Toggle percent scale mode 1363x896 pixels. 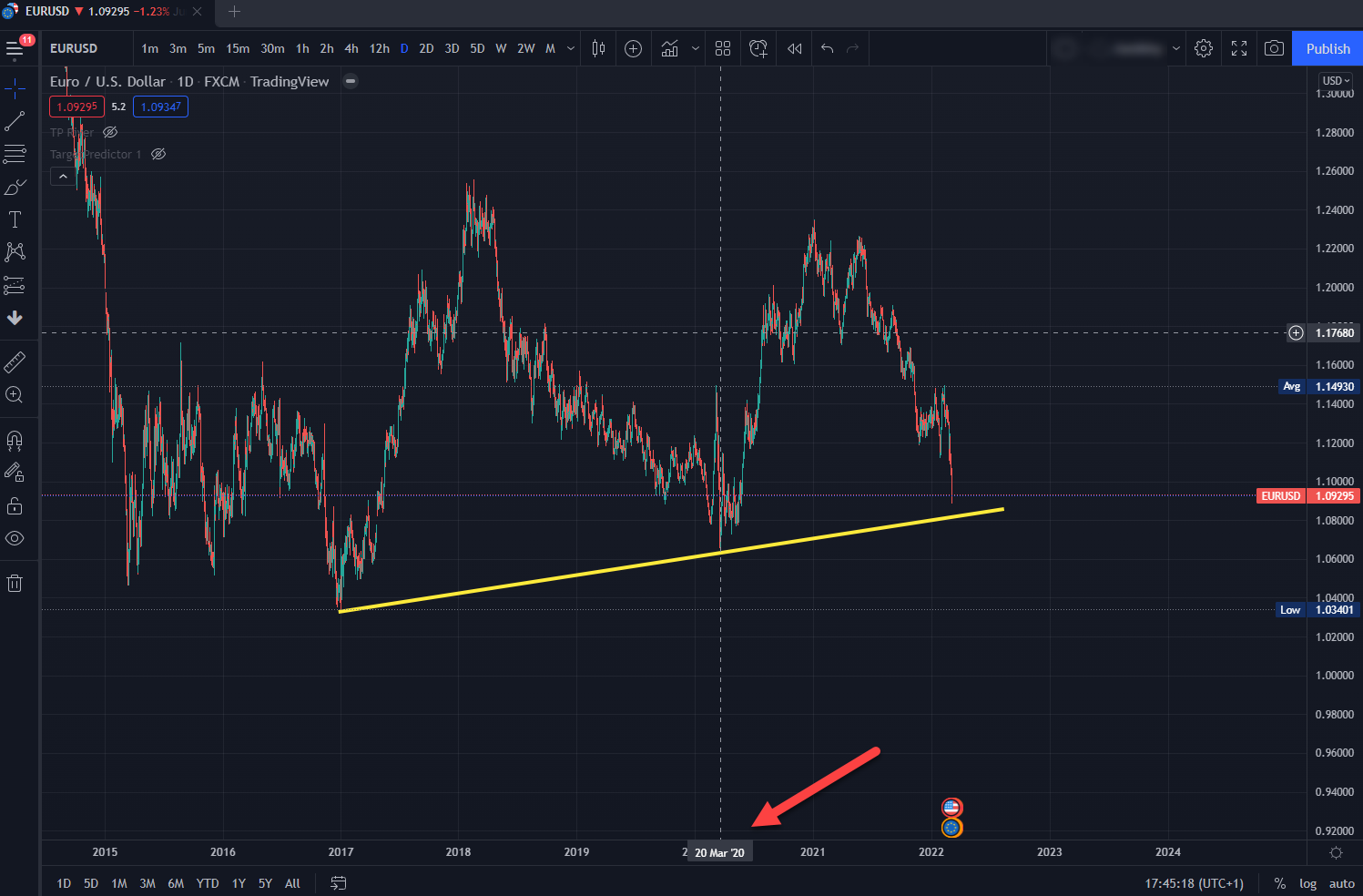tap(1280, 883)
